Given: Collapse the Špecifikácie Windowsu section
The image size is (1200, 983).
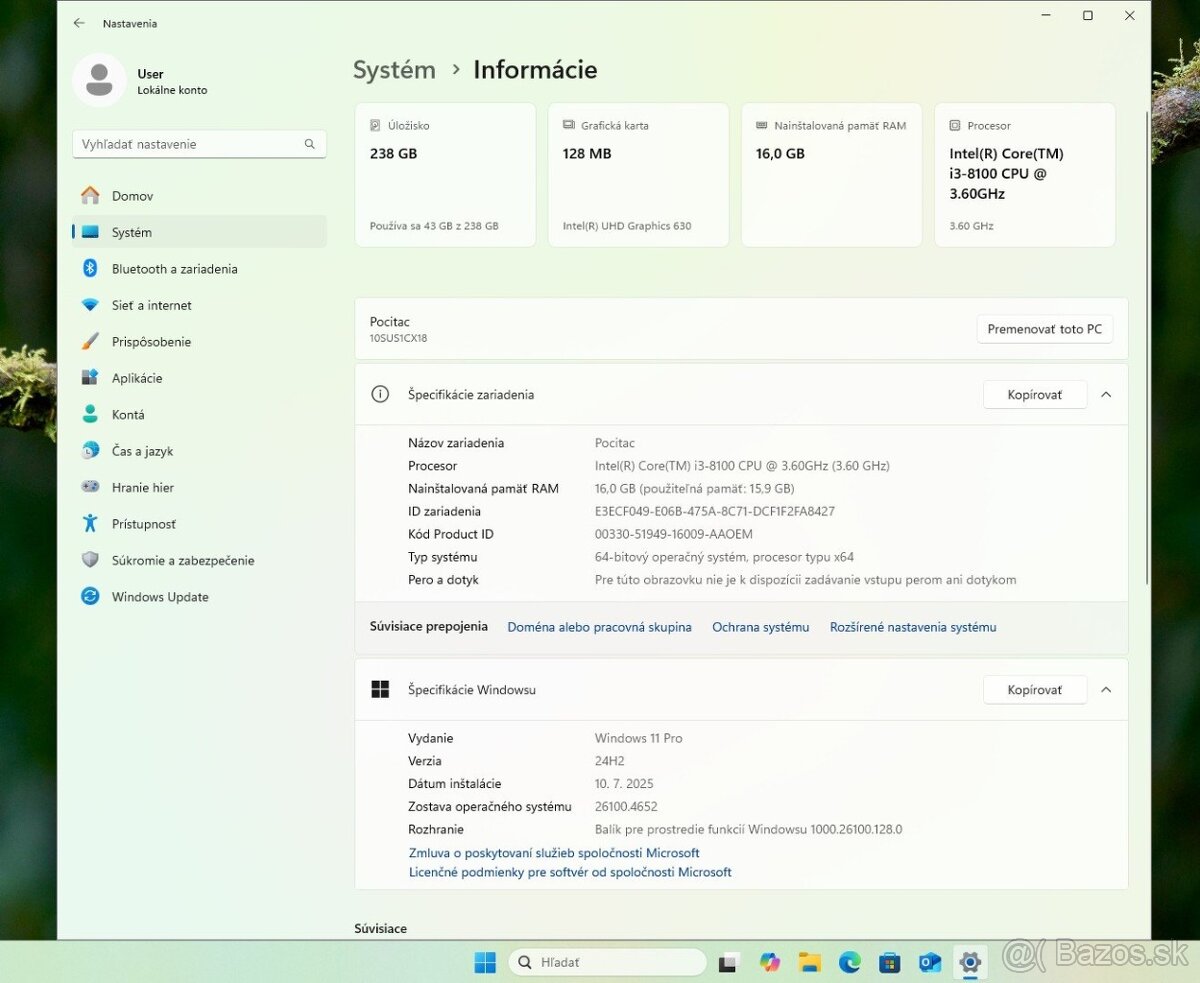Looking at the screenshot, I should pyautogui.click(x=1106, y=690).
